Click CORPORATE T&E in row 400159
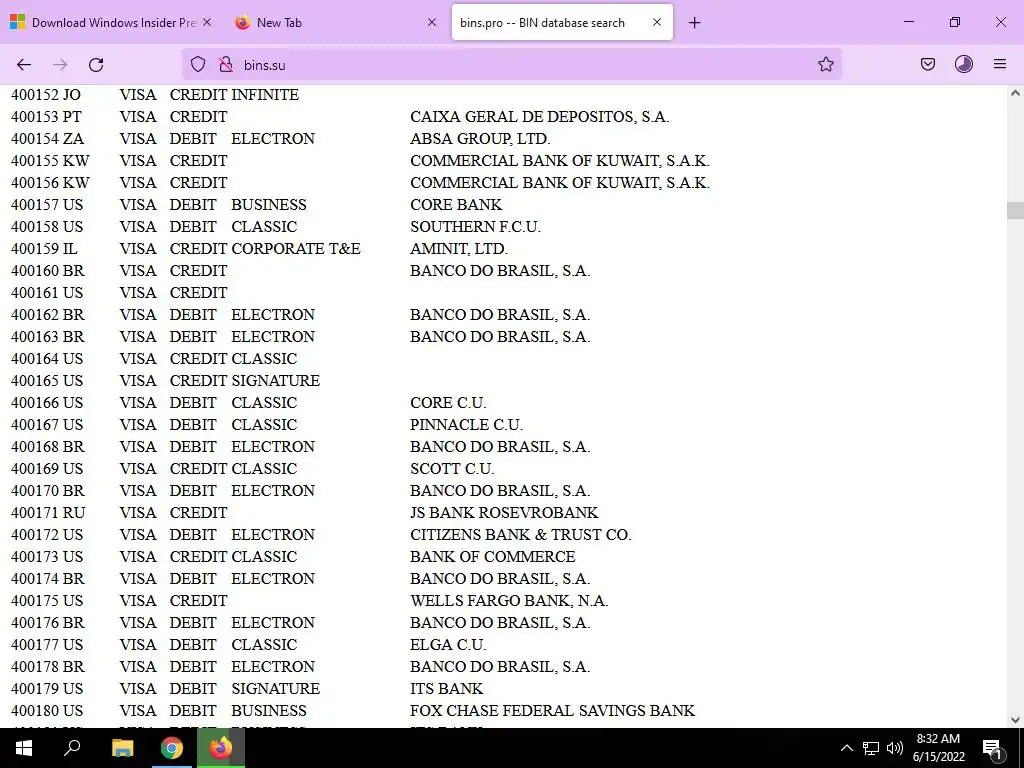The image size is (1024, 768). click(x=296, y=249)
